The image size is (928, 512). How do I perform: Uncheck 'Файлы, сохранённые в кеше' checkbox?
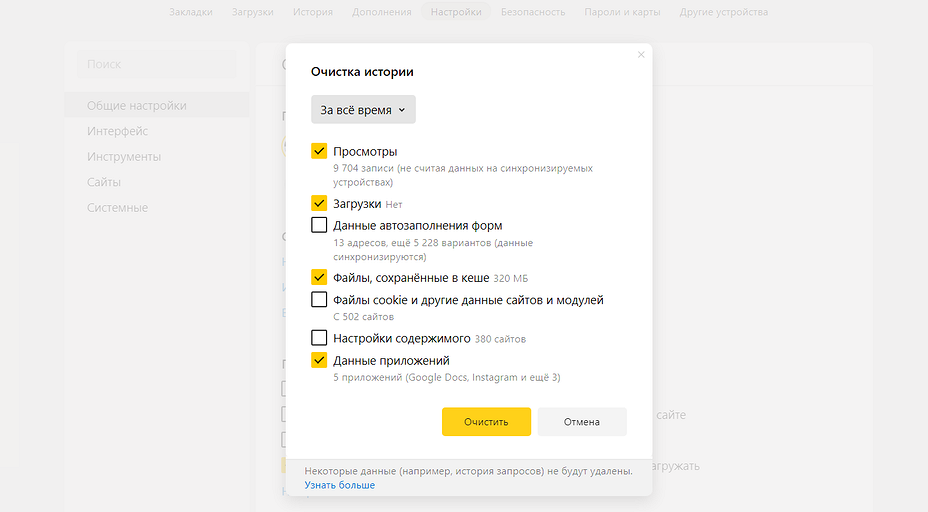319,277
